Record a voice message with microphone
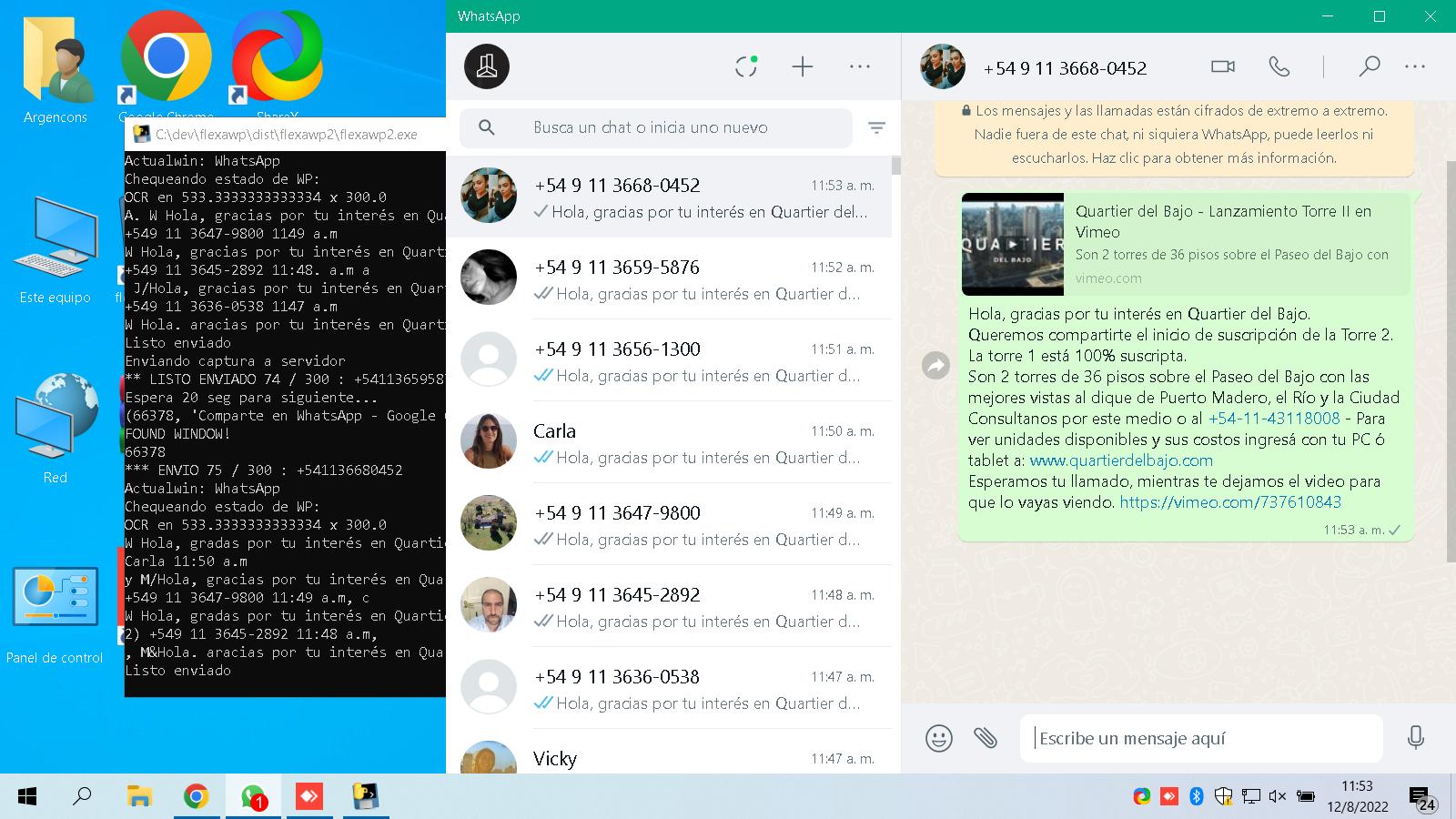Image resolution: width=1456 pixels, height=819 pixels. [1415, 737]
